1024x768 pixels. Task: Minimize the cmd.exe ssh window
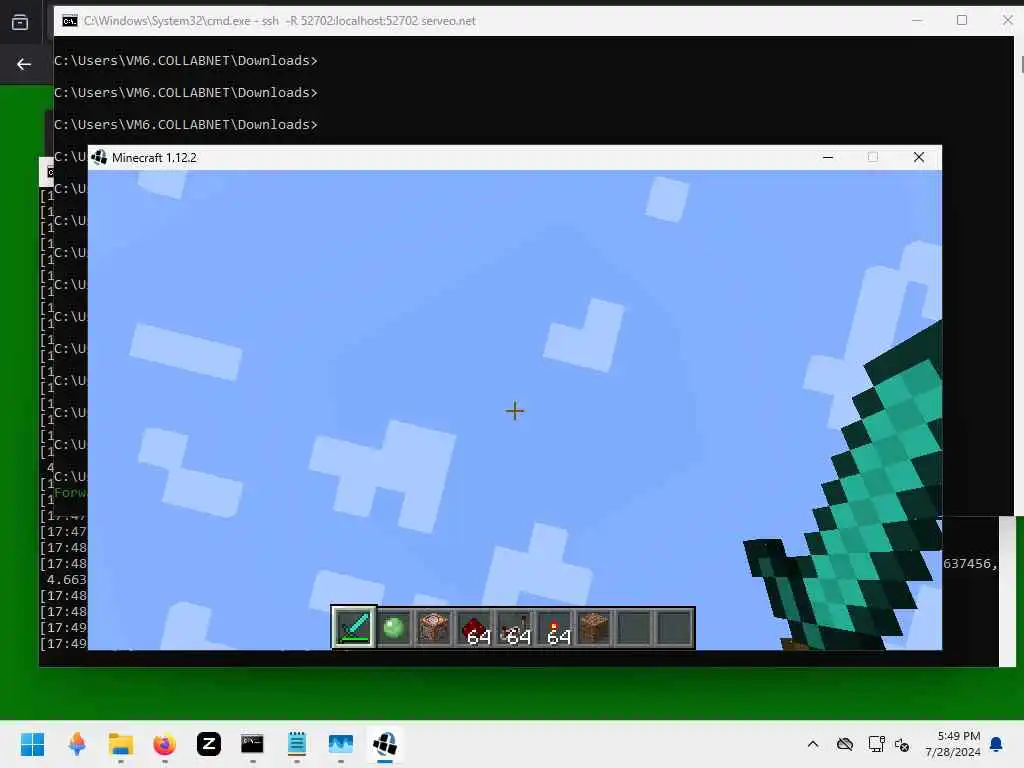tap(917, 20)
